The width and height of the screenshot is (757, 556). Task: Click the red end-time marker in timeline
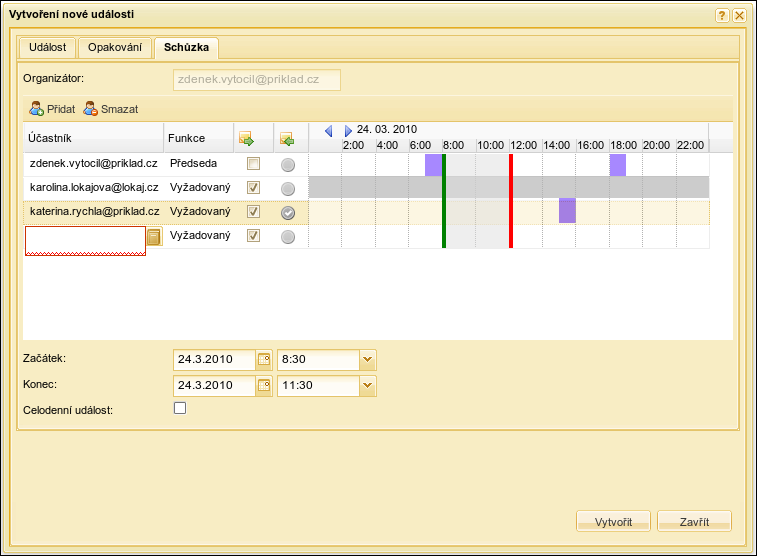510,200
